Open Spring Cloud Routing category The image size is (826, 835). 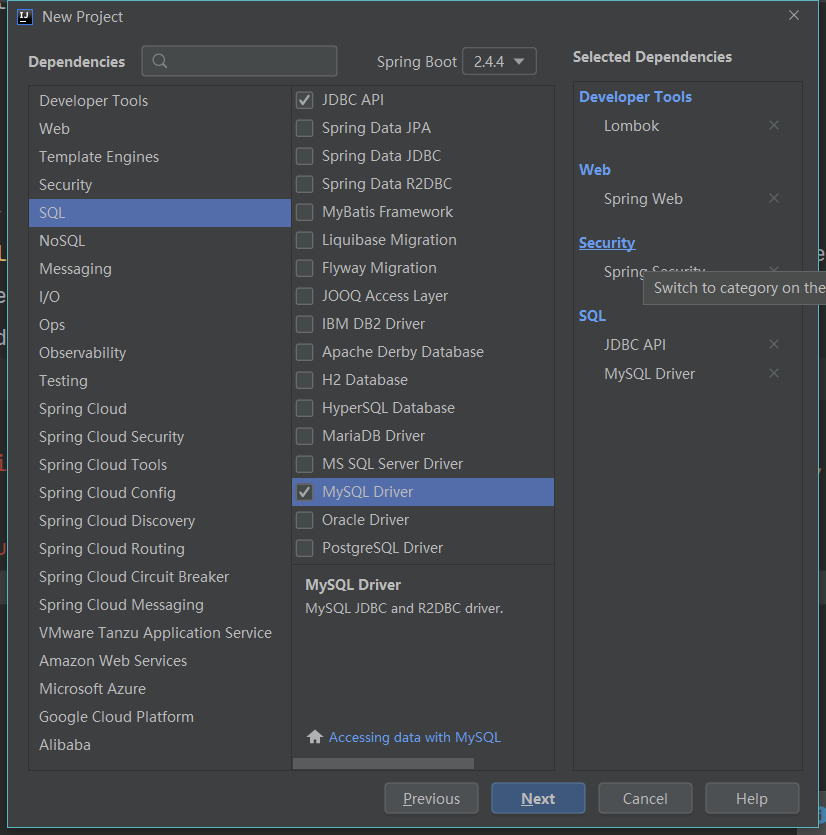[160, 549]
